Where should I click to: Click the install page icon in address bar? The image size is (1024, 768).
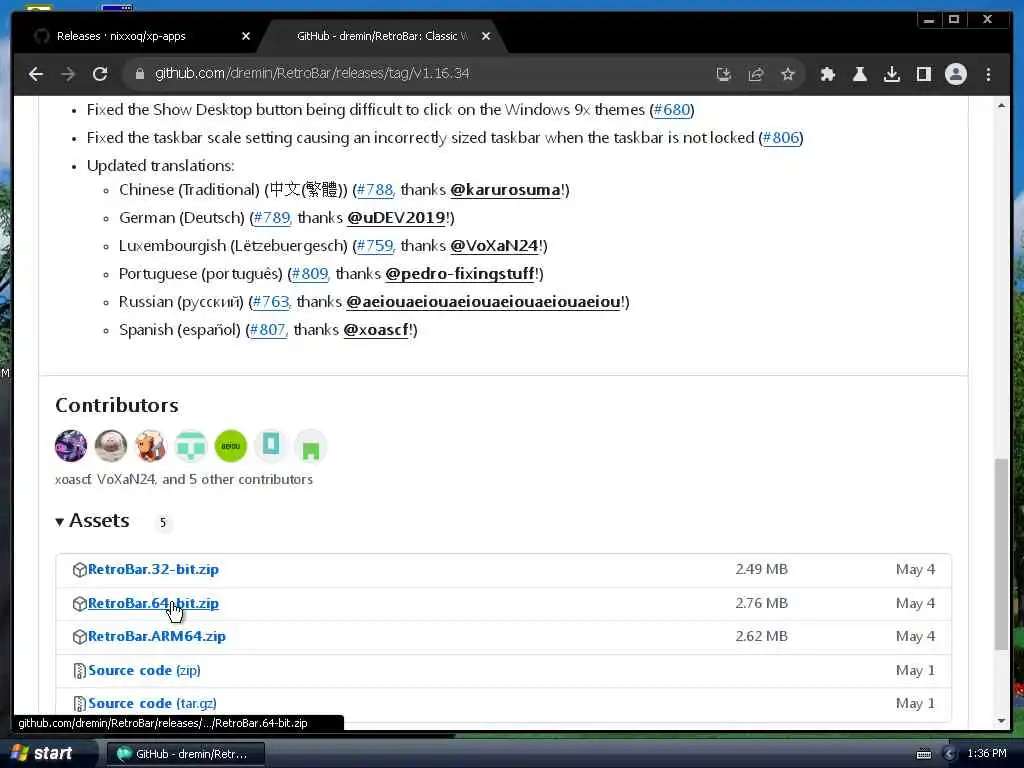pyautogui.click(x=724, y=74)
